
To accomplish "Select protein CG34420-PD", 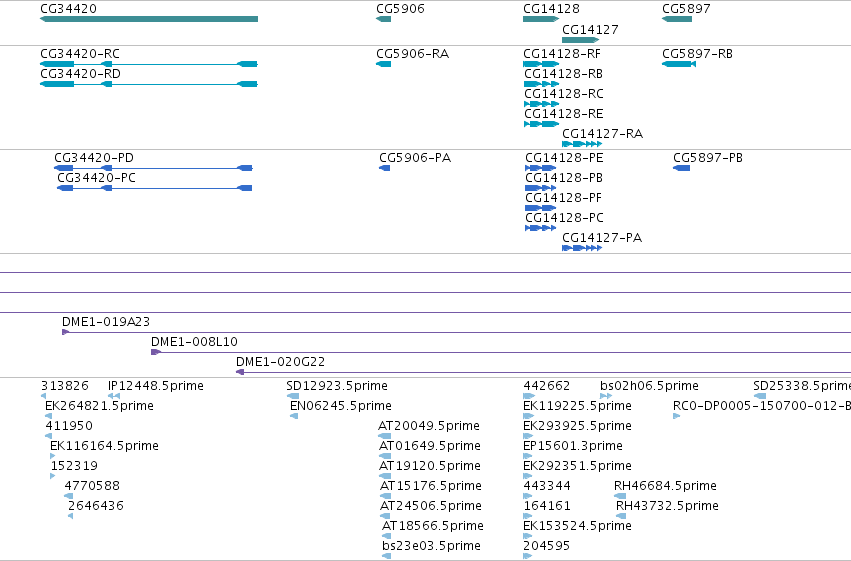I will (x=153, y=168).
